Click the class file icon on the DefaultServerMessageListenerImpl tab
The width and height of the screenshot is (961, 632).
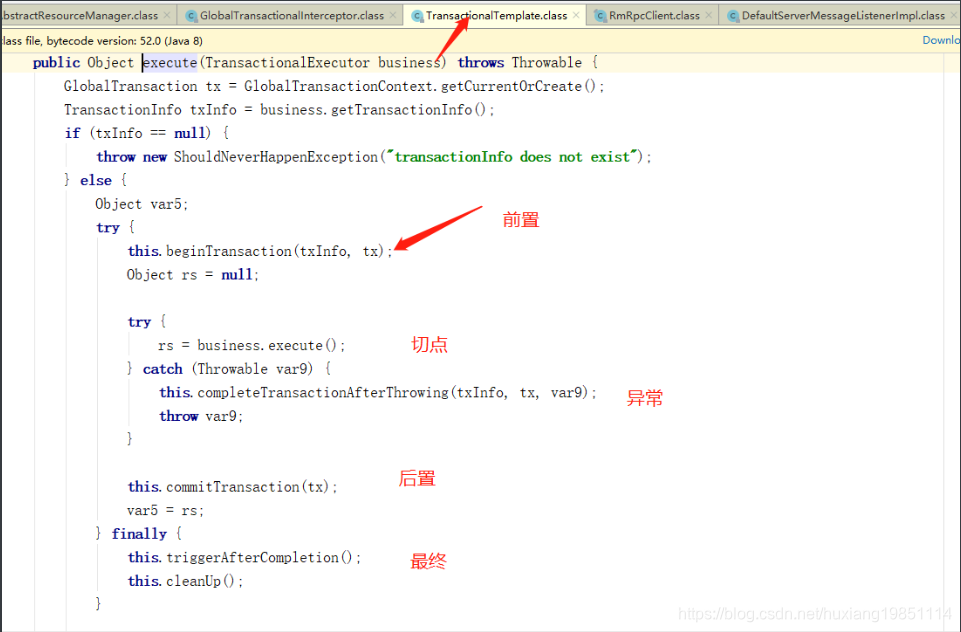pyautogui.click(x=733, y=16)
